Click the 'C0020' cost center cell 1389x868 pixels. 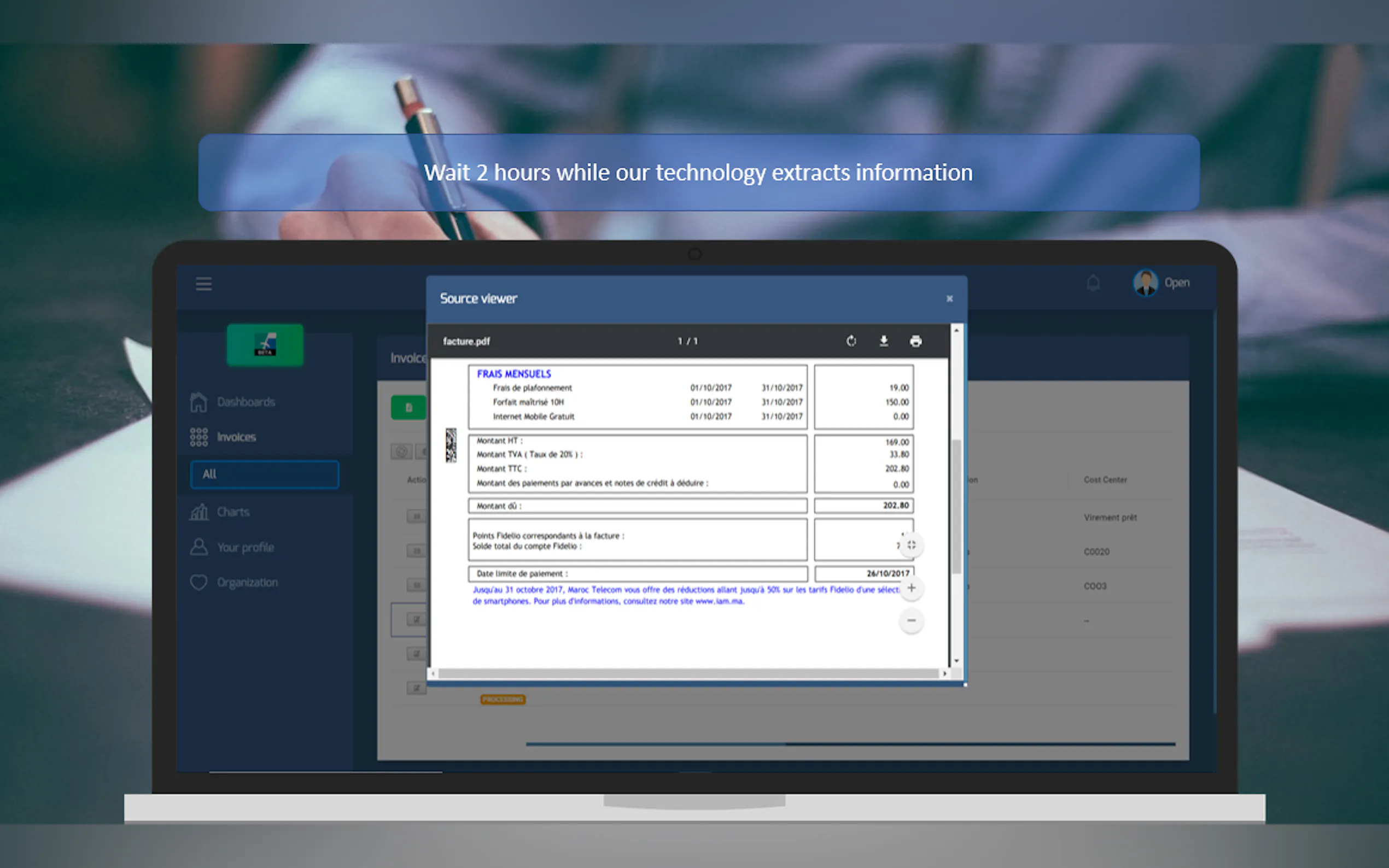(1096, 552)
